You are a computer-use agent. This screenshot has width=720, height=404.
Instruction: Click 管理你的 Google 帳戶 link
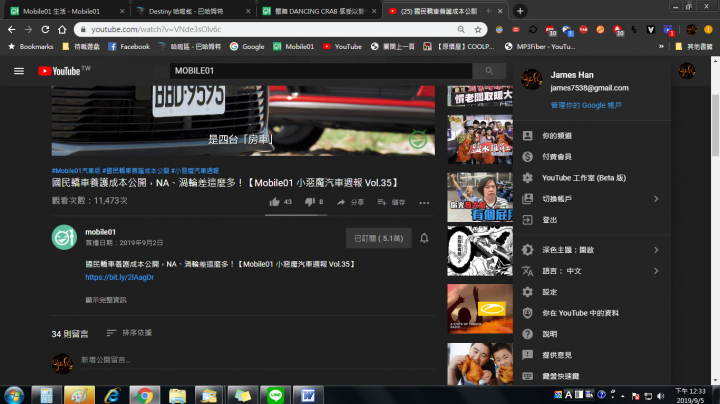[x=586, y=105]
